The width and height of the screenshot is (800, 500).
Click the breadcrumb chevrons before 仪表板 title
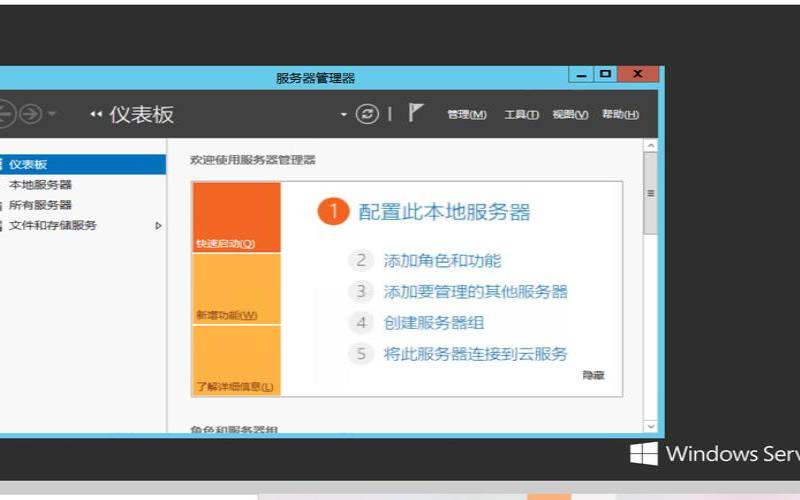(x=96, y=114)
